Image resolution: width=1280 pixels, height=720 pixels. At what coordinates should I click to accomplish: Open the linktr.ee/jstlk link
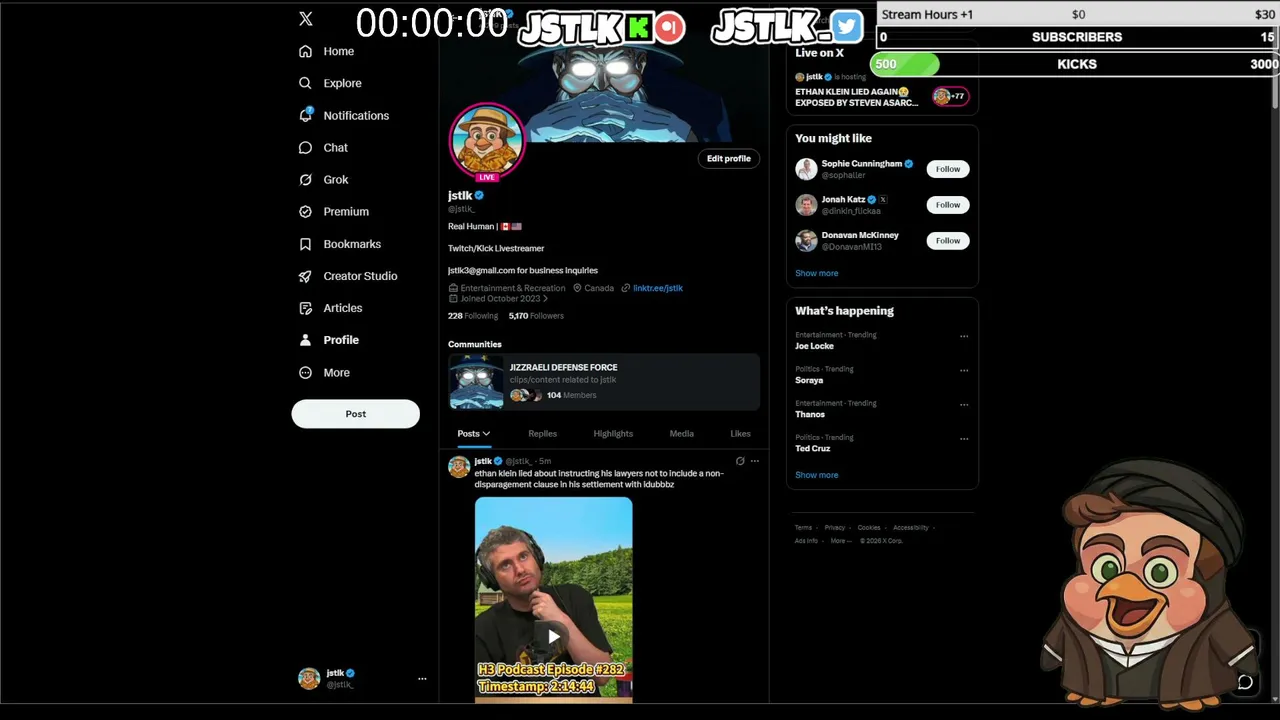[658, 288]
